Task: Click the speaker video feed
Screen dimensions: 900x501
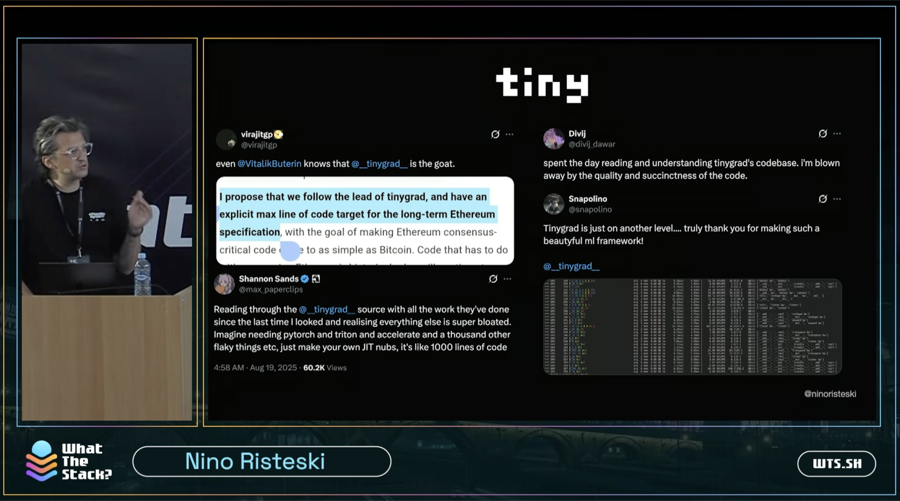Action: click(x=107, y=232)
